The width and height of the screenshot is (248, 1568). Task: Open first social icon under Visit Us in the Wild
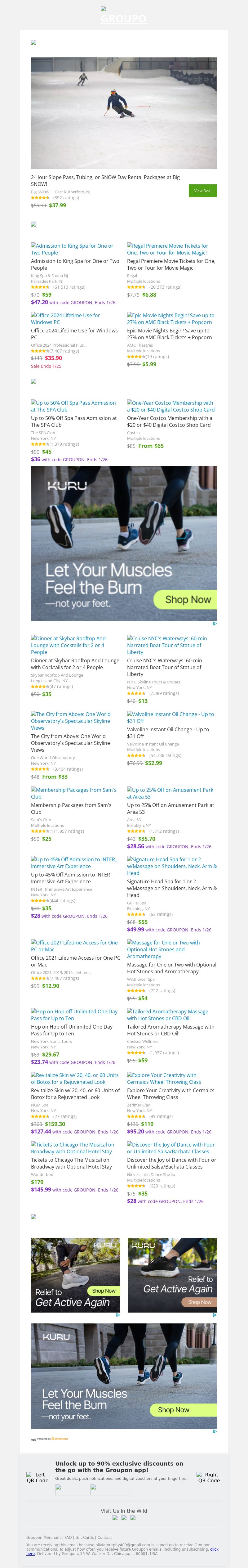click(x=114, y=1517)
